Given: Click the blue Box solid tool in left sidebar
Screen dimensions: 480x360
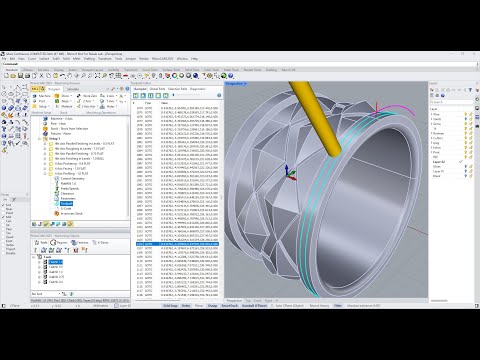Looking at the screenshot, I should click(4, 108).
